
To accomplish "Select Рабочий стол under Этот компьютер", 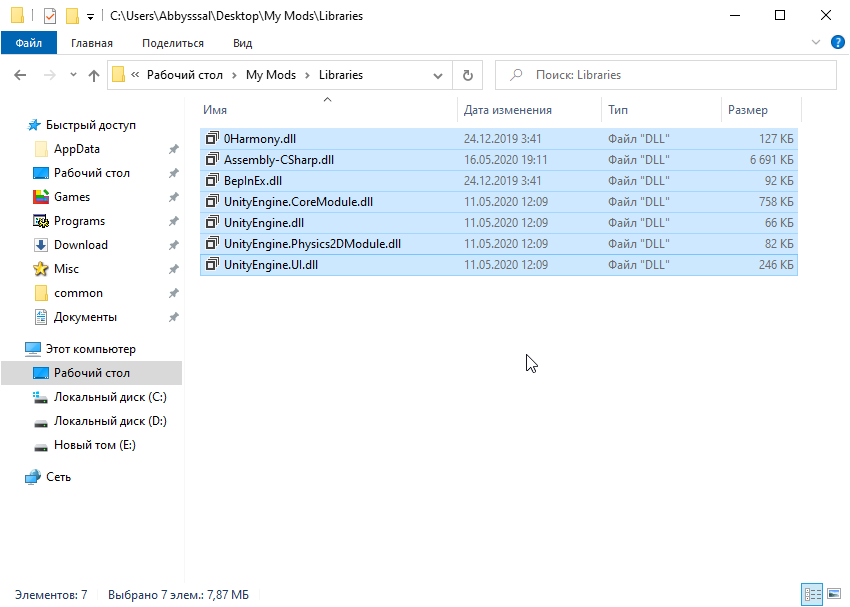I will (x=92, y=373).
